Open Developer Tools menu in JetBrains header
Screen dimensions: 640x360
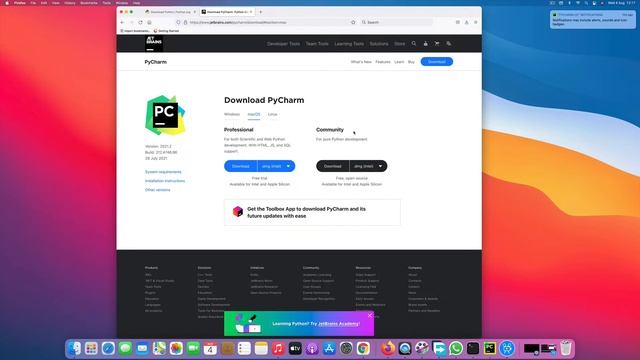tap(283, 44)
